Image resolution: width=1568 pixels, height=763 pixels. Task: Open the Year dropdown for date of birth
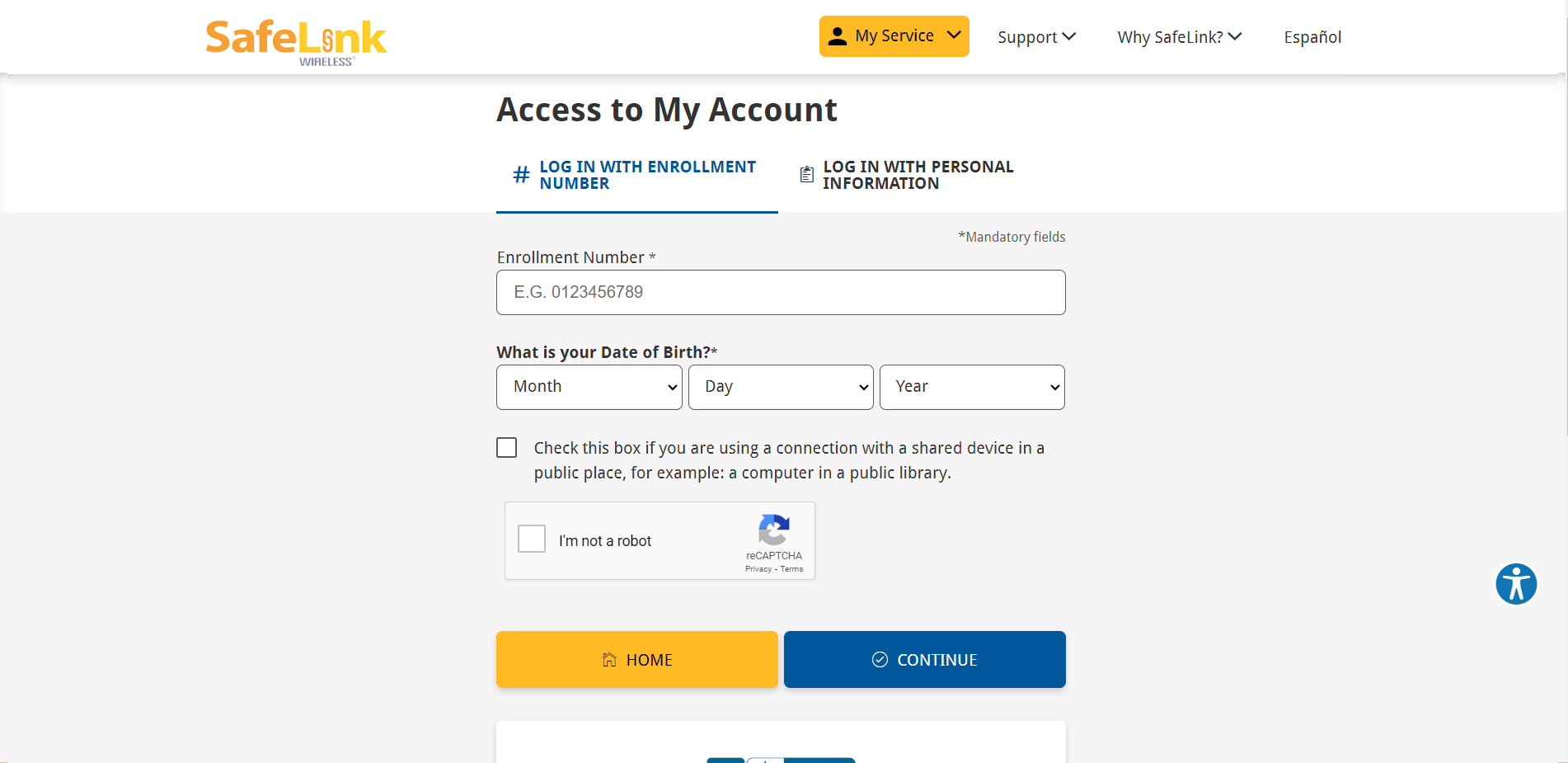[x=972, y=387]
